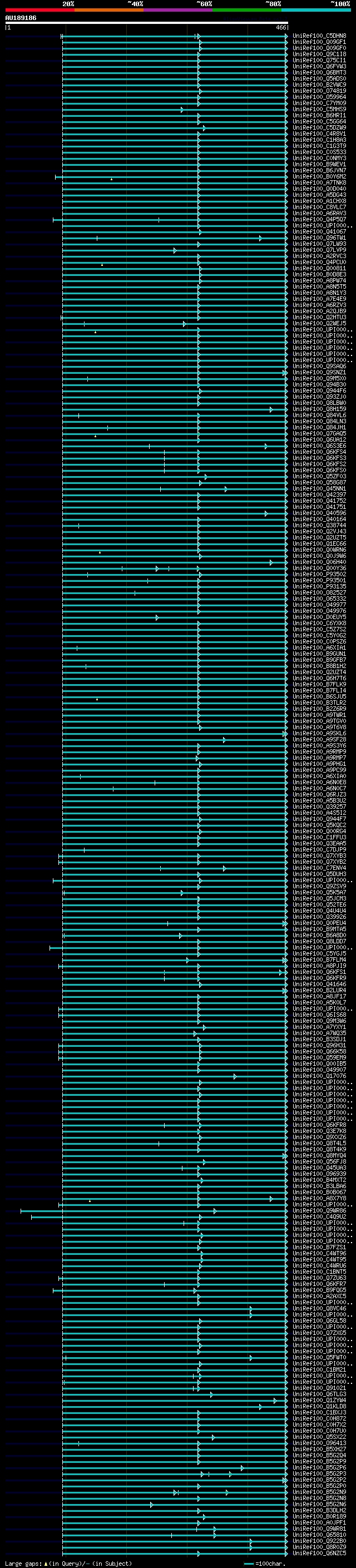Open hit UniRef100_Q09GF0

(x=319, y=48)
